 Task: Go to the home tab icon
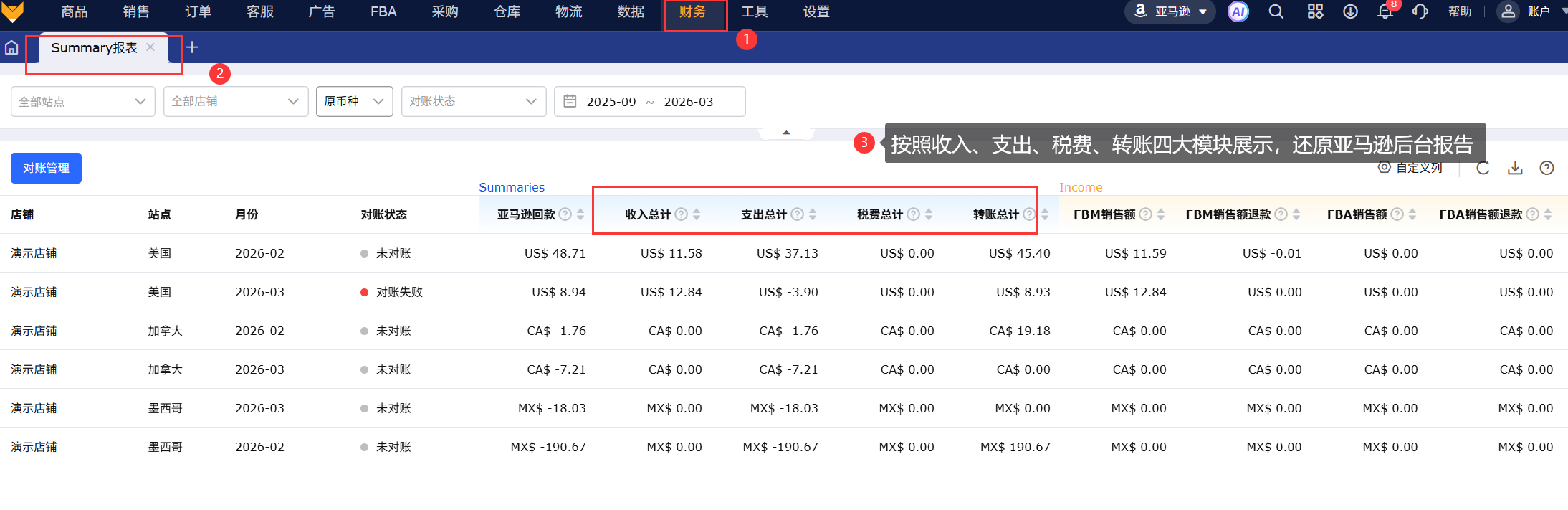coord(11,47)
